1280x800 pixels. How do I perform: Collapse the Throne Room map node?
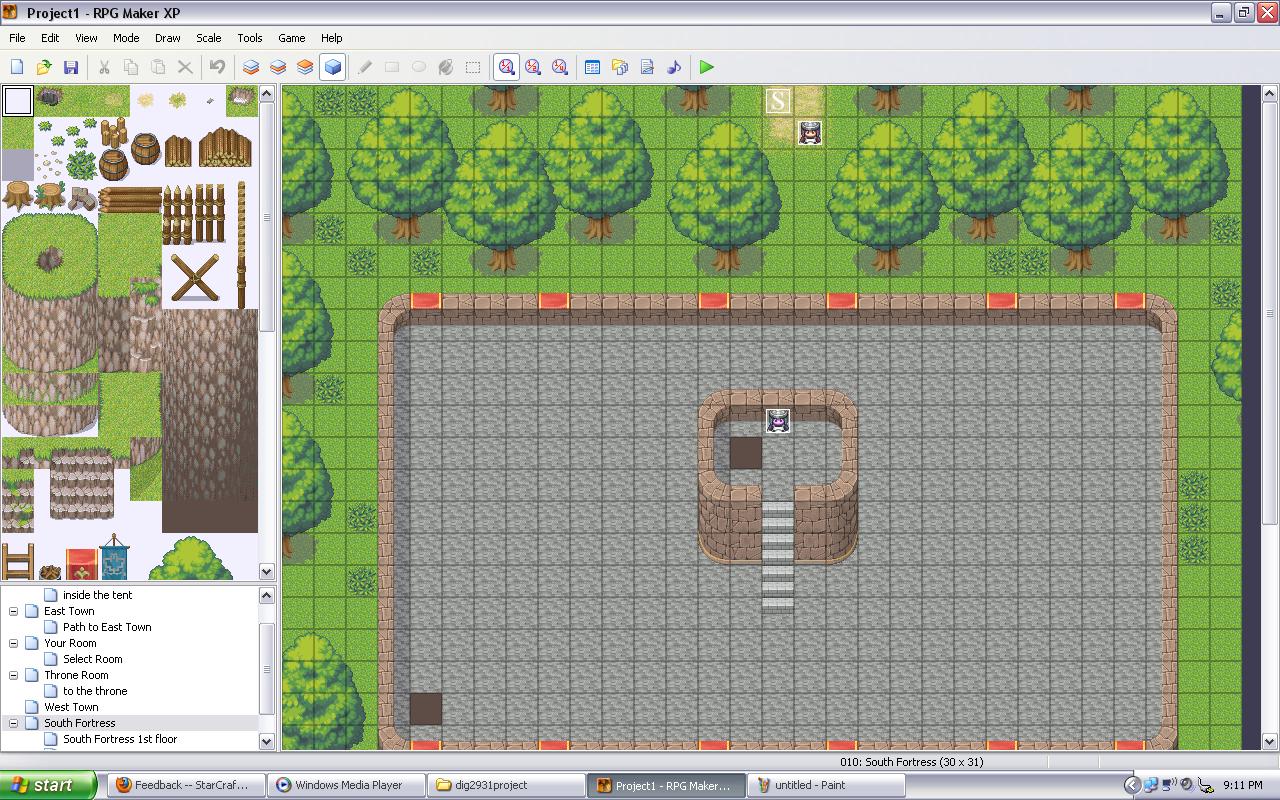click(14, 675)
